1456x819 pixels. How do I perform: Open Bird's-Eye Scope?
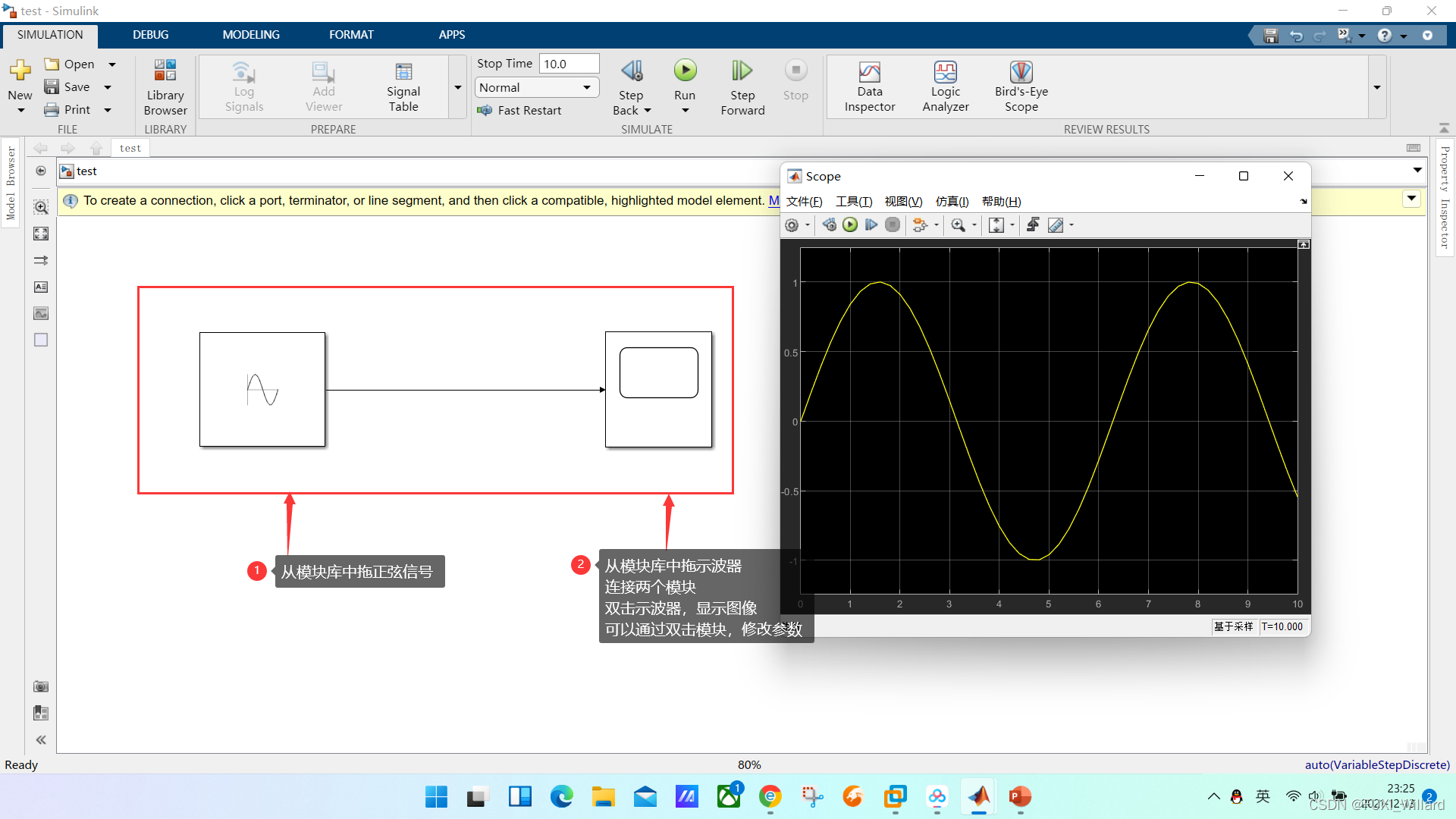1021,86
